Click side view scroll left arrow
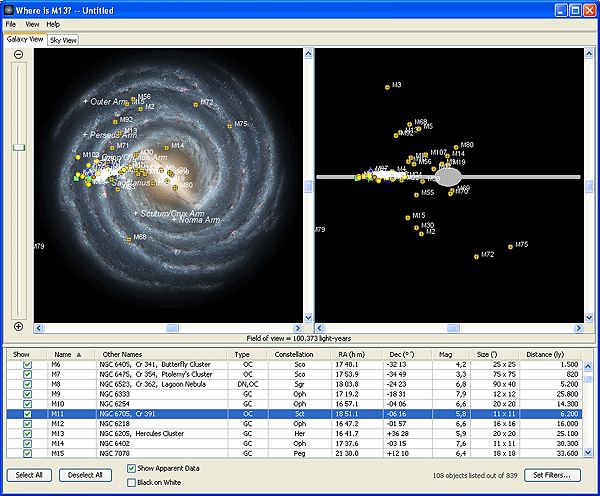 320,328
